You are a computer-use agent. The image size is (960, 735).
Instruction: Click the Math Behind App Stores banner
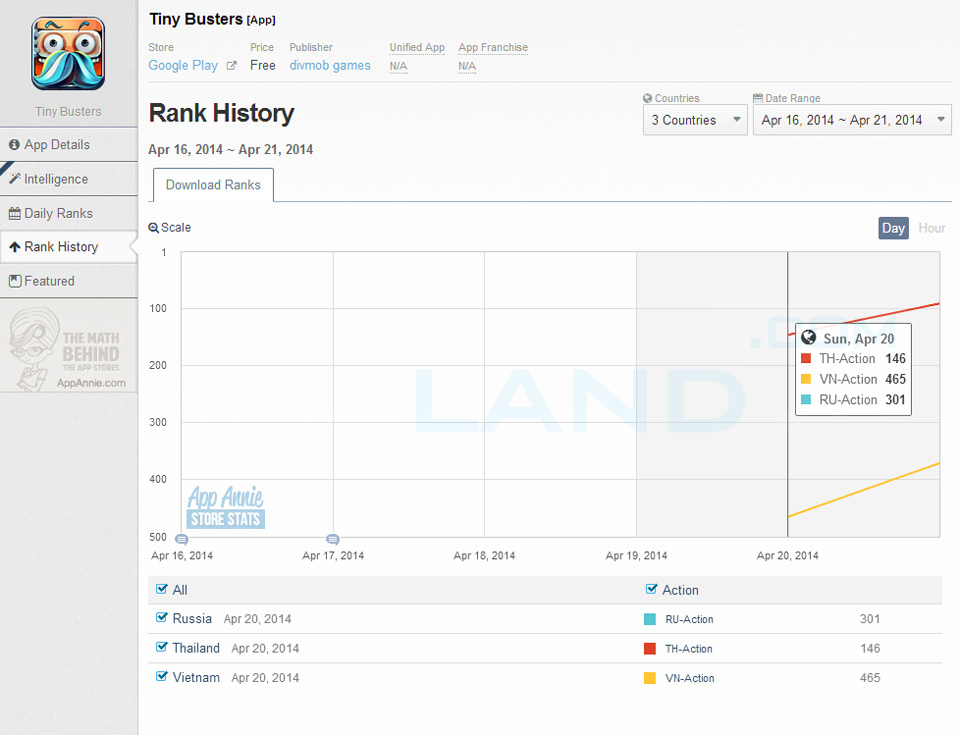click(x=68, y=349)
